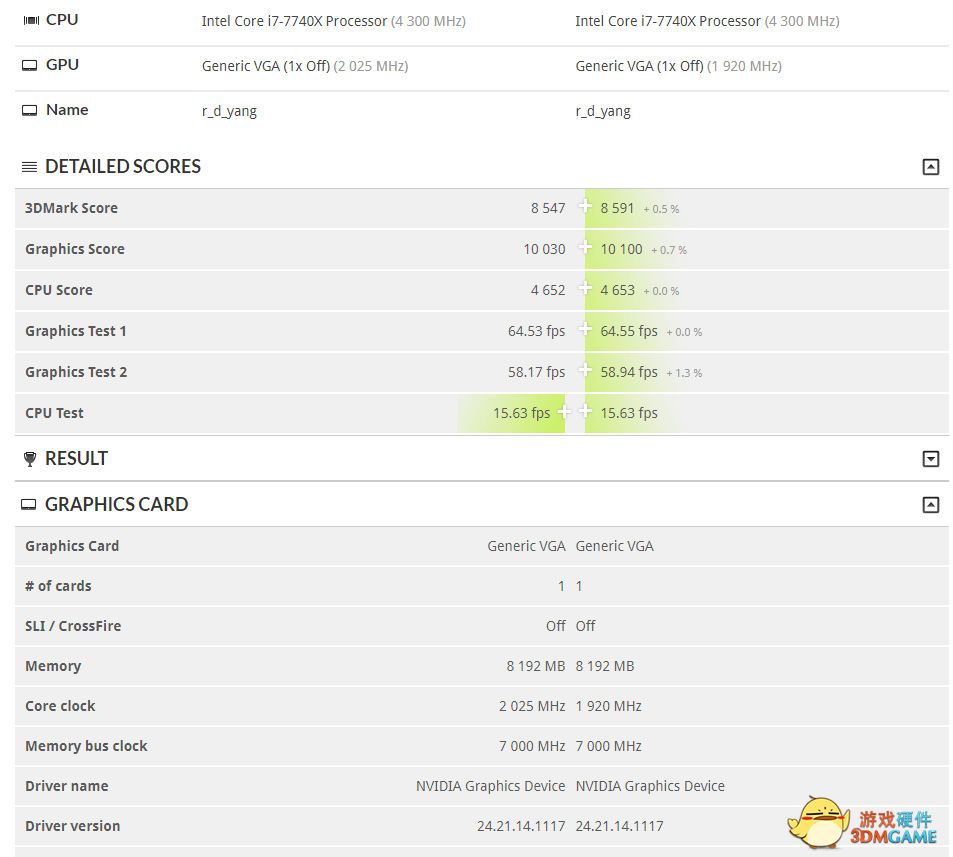The image size is (953, 857).
Task: Click the left r_d_yang name
Action: (229, 111)
